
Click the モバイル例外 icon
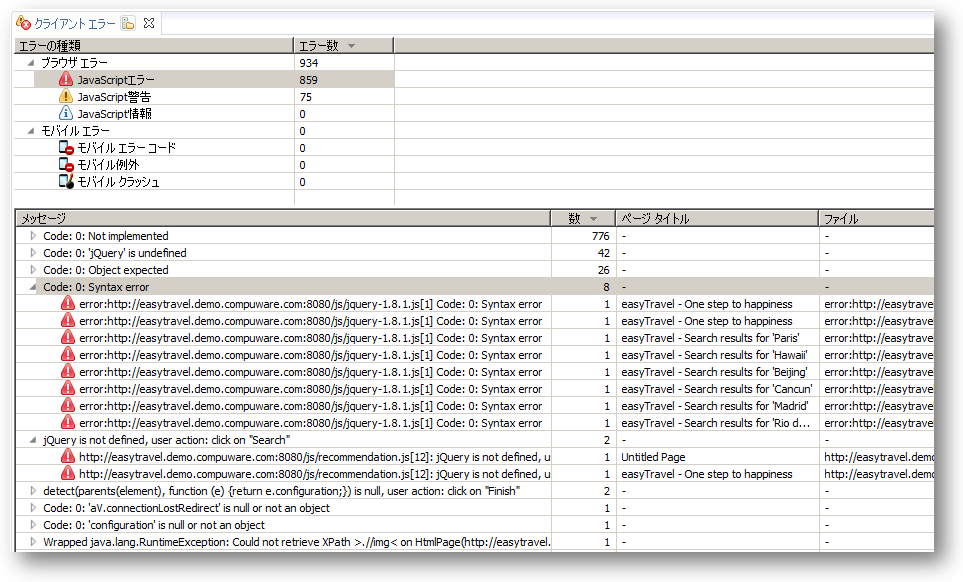coord(66,165)
